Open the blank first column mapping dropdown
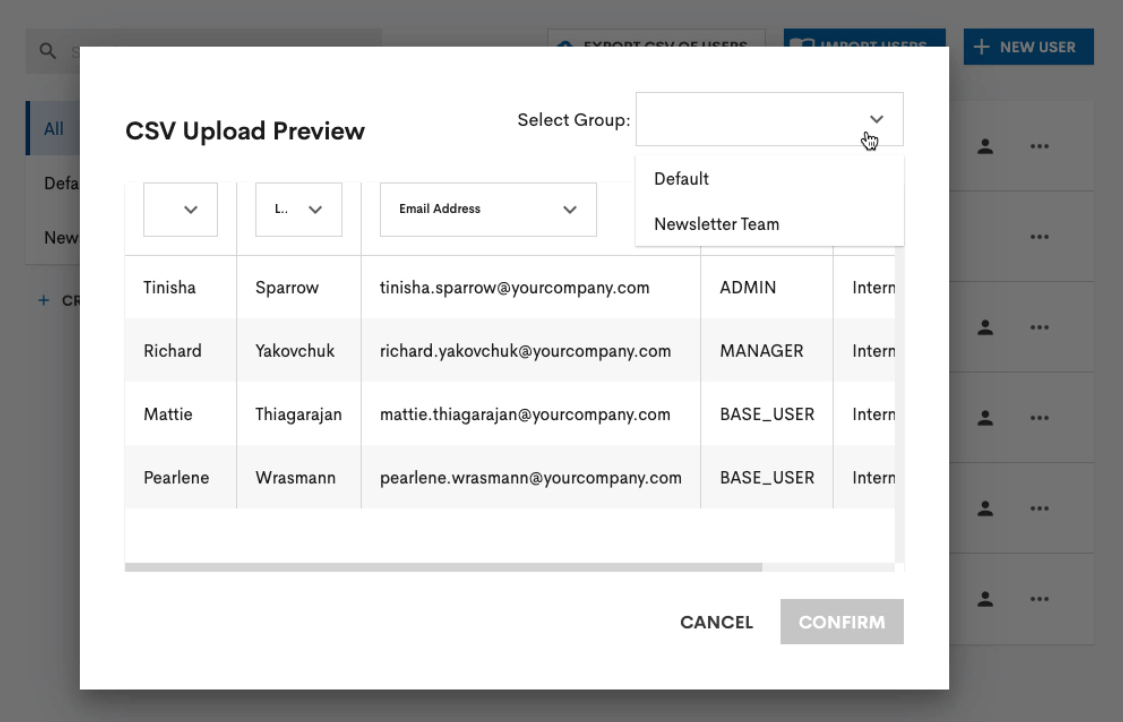Screen dimensions: 1123x722 (180, 209)
